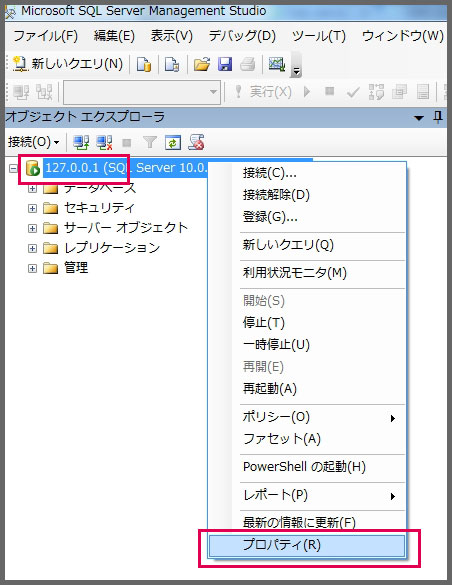Choose 停止(T) from the context menu

tap(307, 322)
